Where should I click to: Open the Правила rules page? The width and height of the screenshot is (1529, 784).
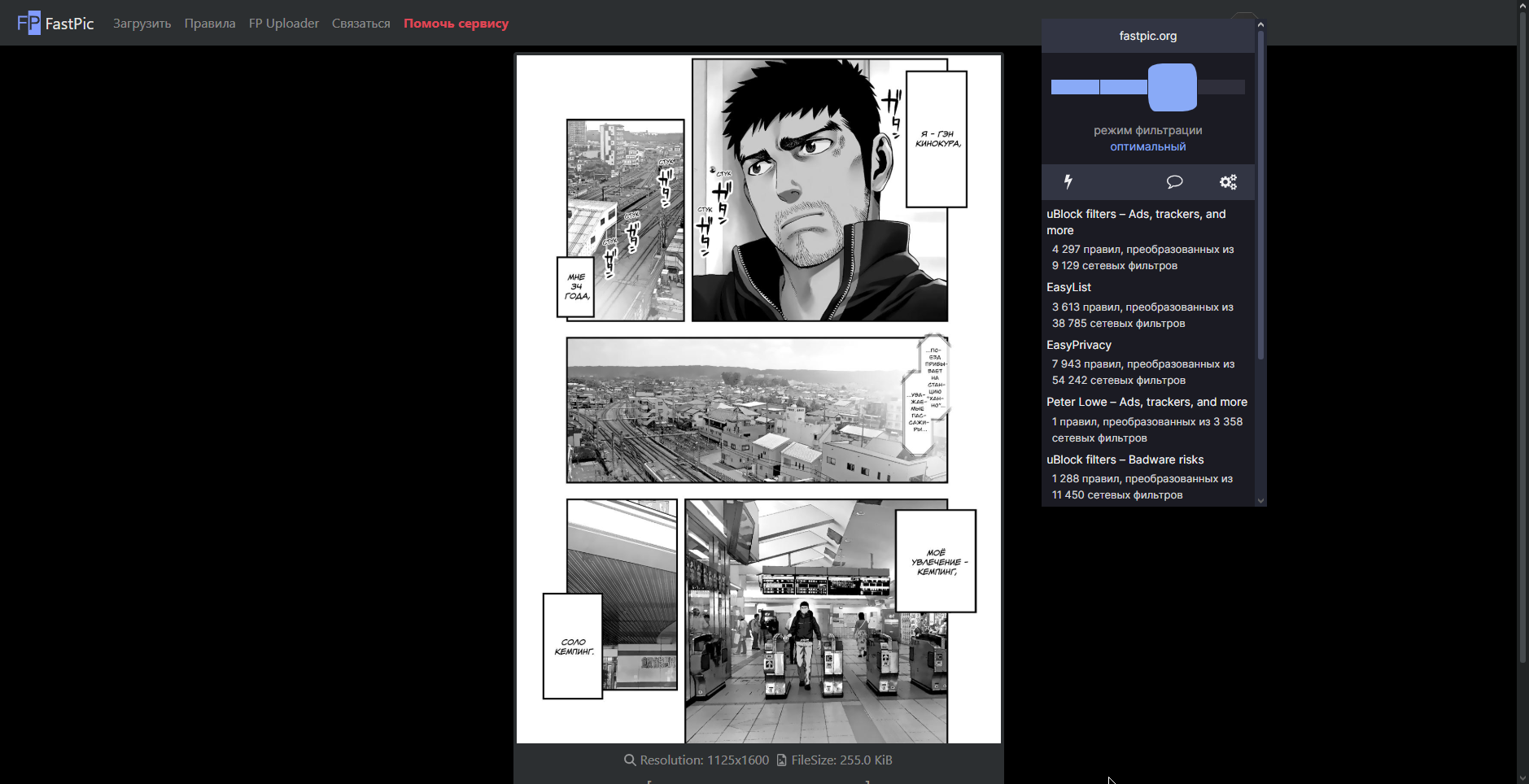pos(210,24)
